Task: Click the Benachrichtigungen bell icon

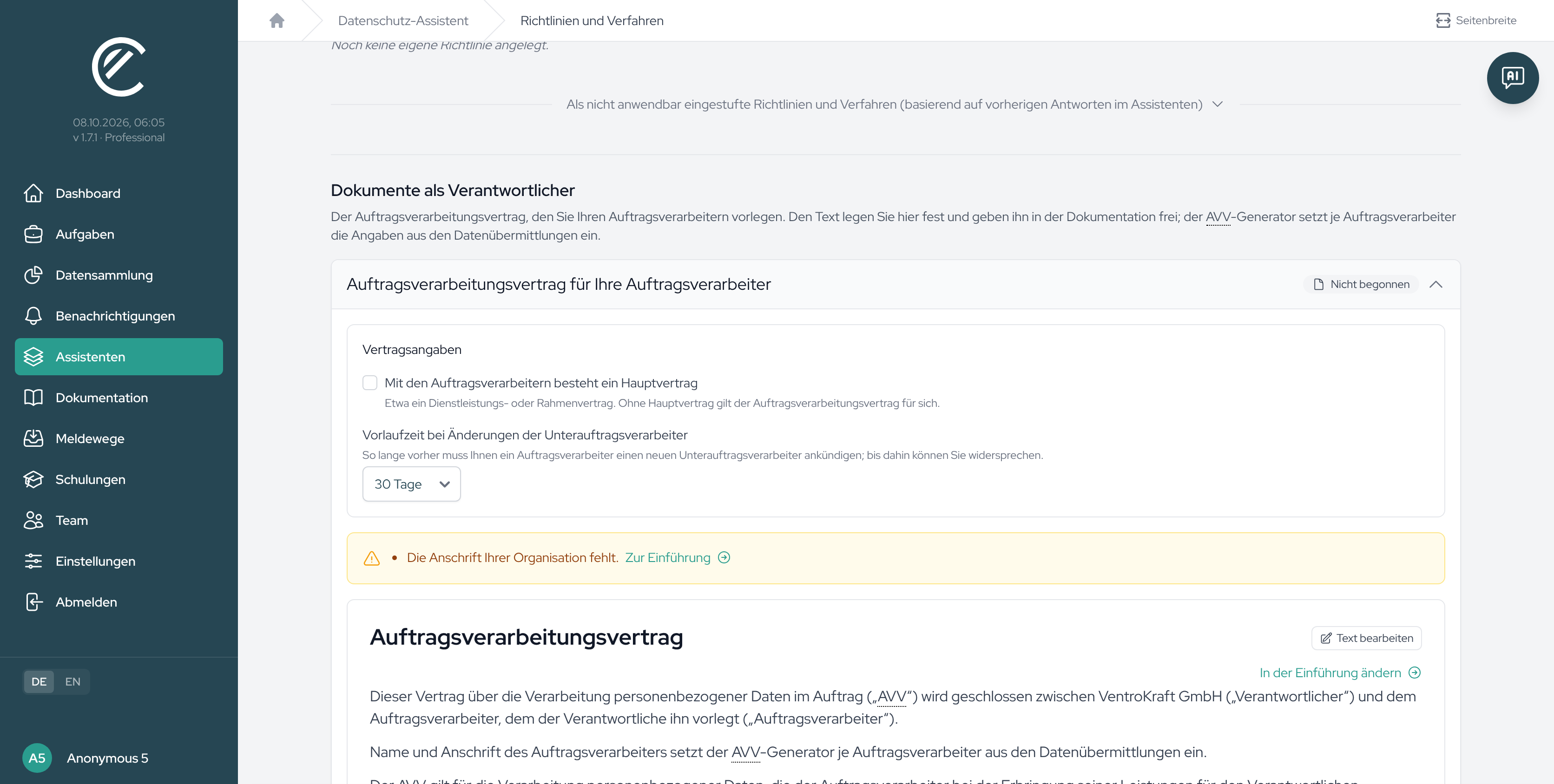Action: (x=33, y=316)
